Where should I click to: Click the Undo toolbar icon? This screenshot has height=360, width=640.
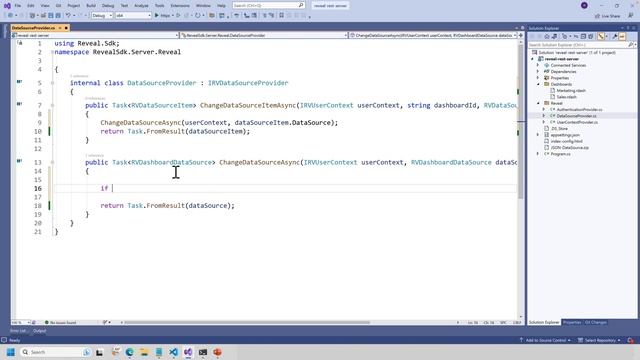pos(68,16)
